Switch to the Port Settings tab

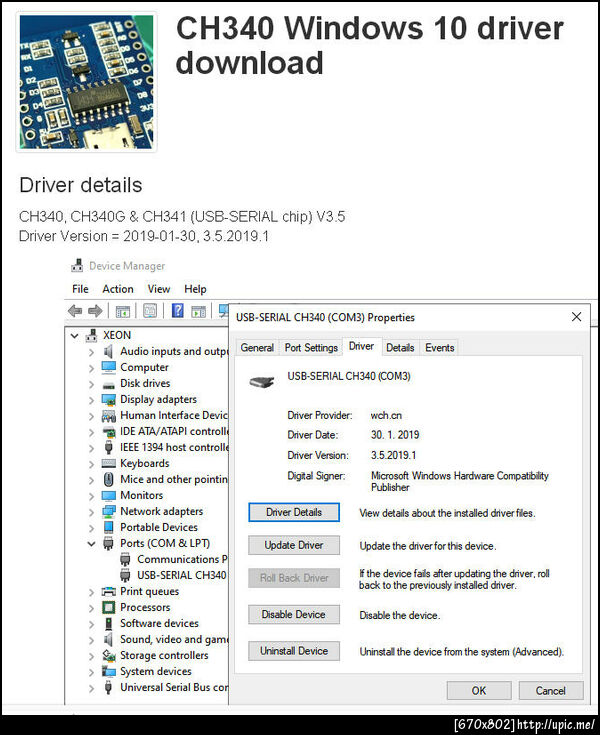tap(311, 348)
